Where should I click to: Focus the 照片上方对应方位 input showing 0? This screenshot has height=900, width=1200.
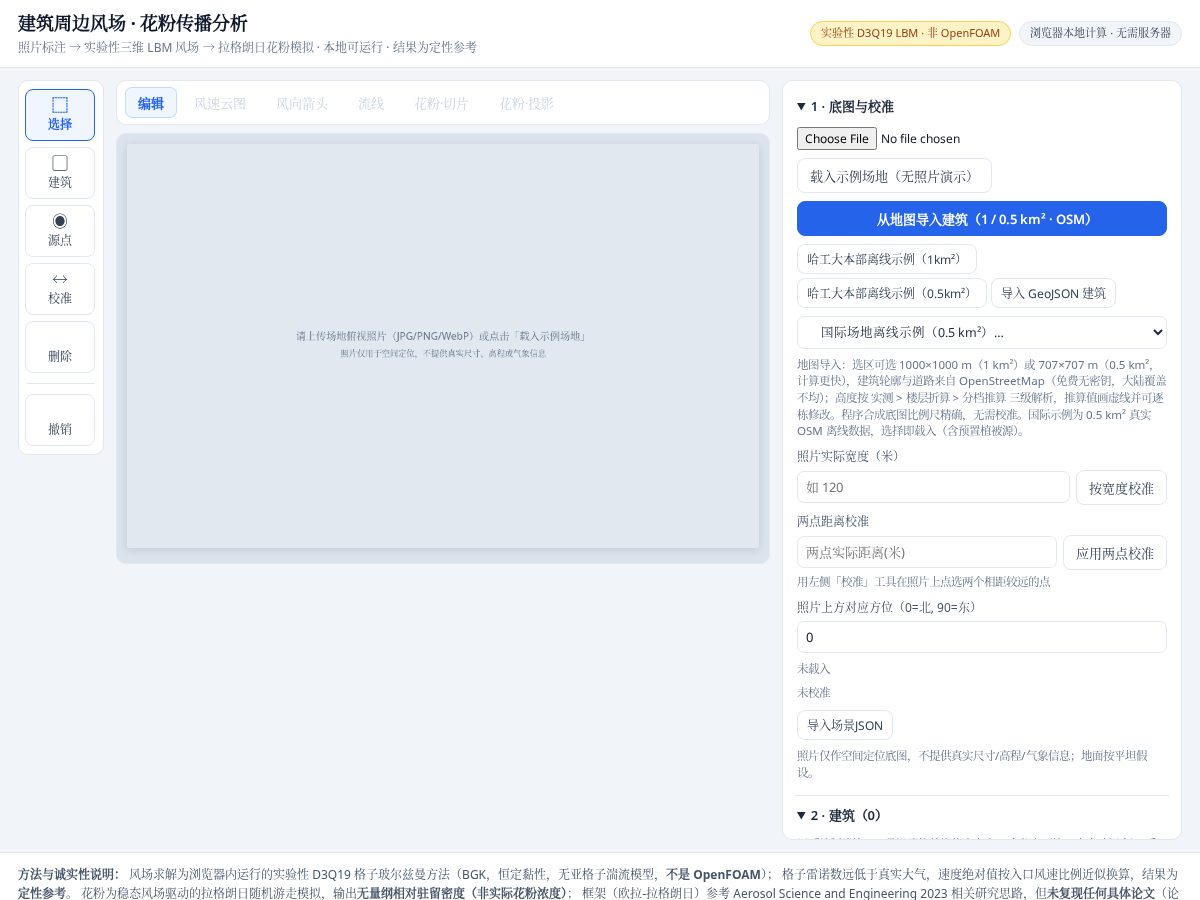(x=982, y=637)
